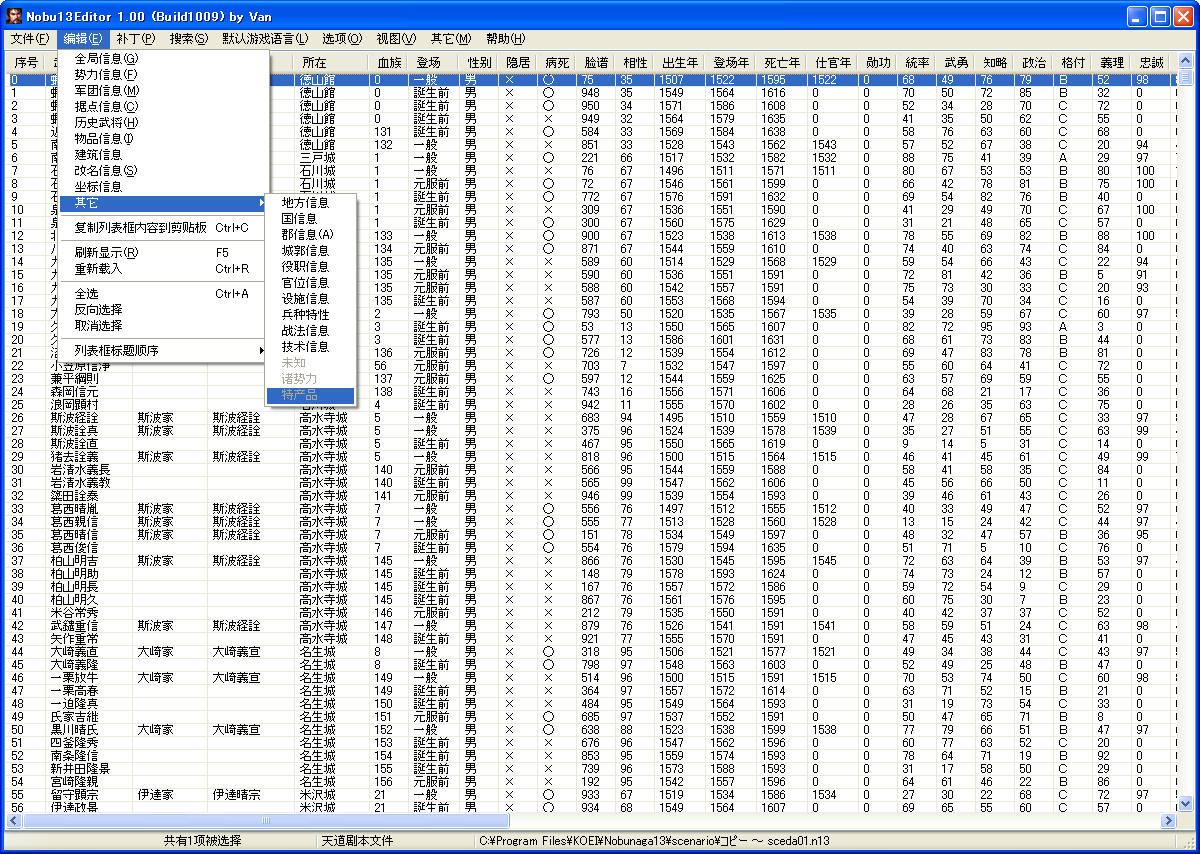Select 据点信息(C) menu entry
This screenshot has height=854, width=1200.
coord(163,106)
